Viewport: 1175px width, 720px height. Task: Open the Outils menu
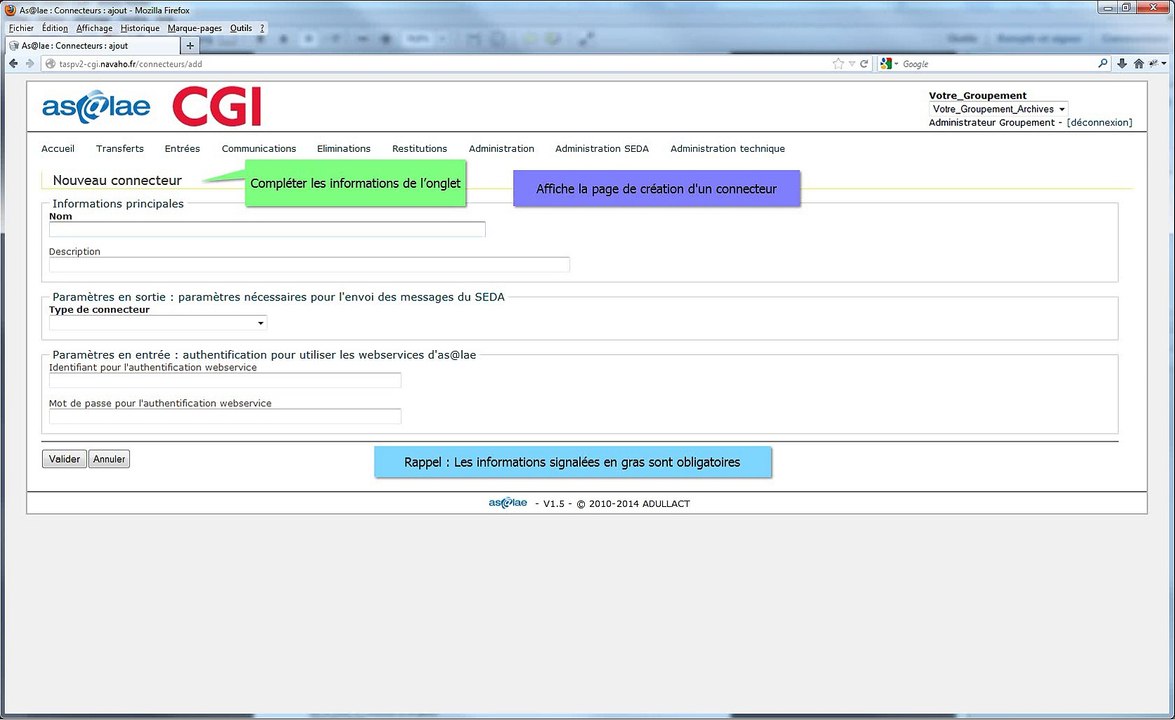pyautogui.click(x=241, y=28)
